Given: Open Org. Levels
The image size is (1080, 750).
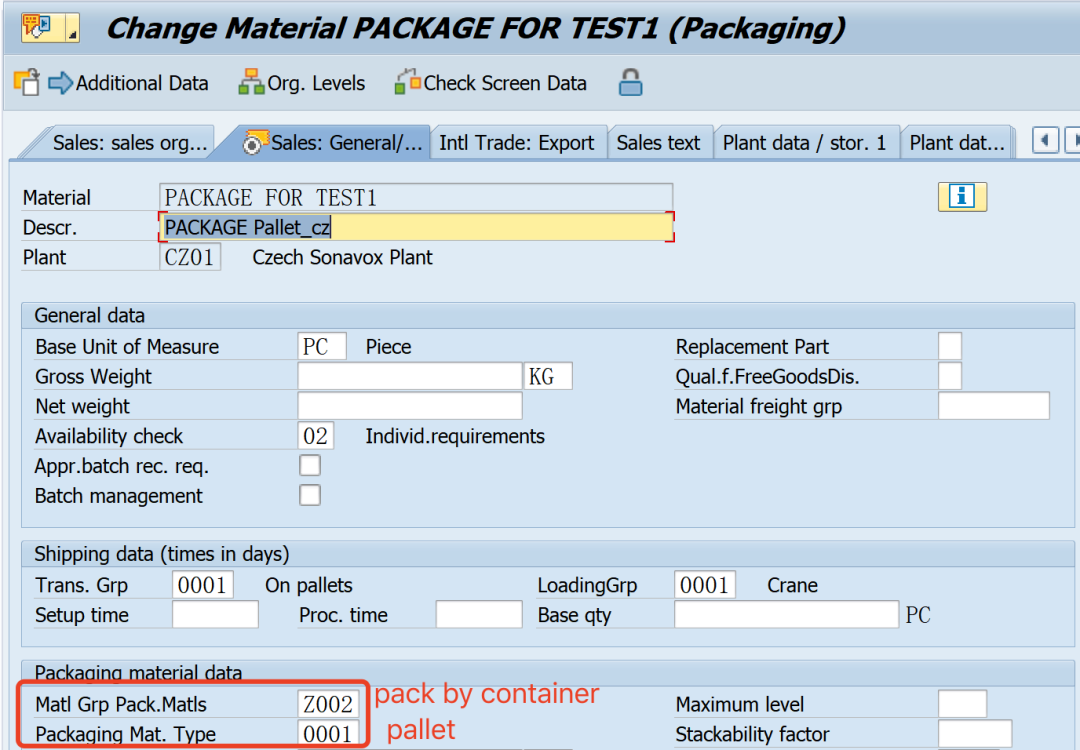Looking at the screenshot, I should pyautogui.click(x=302, y=83).
